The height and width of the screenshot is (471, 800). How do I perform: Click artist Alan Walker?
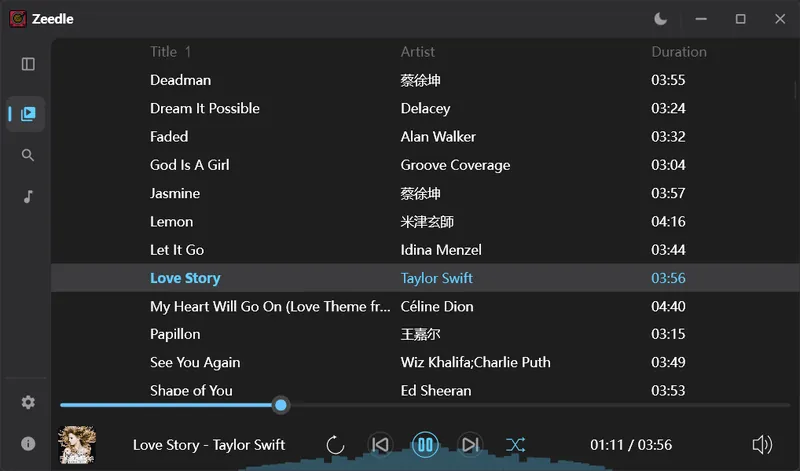438,137
